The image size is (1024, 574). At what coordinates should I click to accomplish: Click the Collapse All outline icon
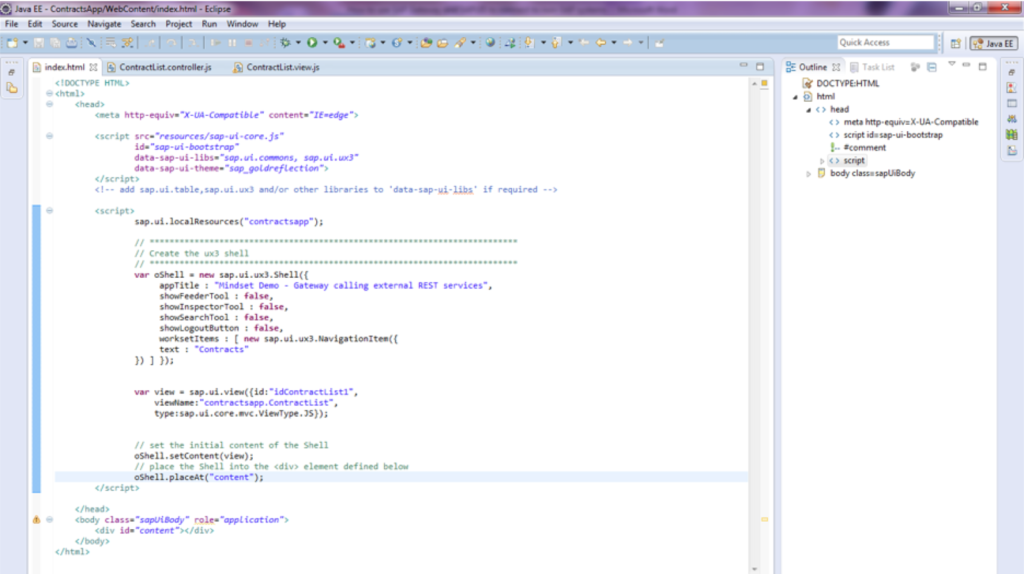pyautogui.click(x=932, y=67)
